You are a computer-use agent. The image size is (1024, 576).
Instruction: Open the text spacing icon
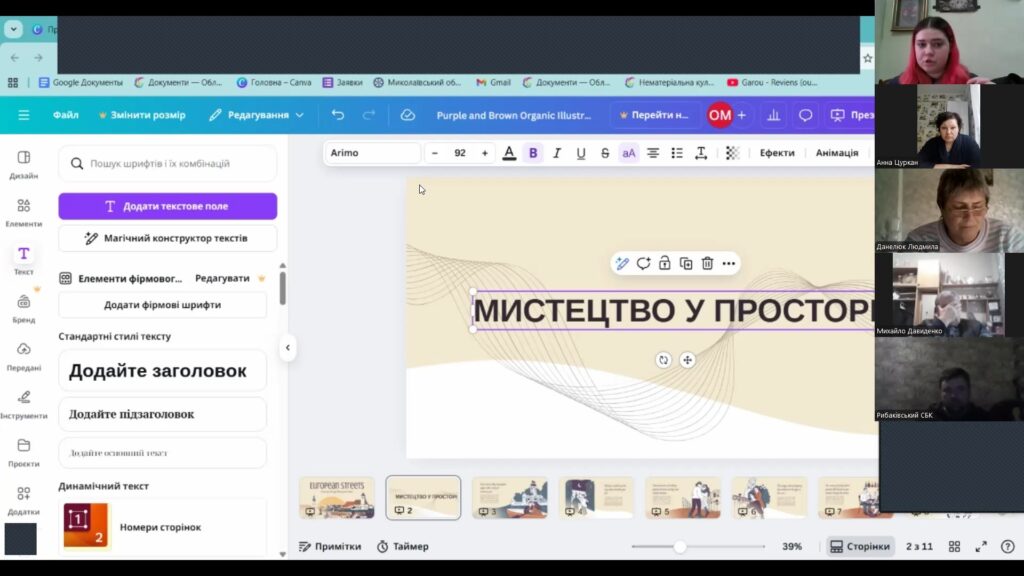(701, 153)
